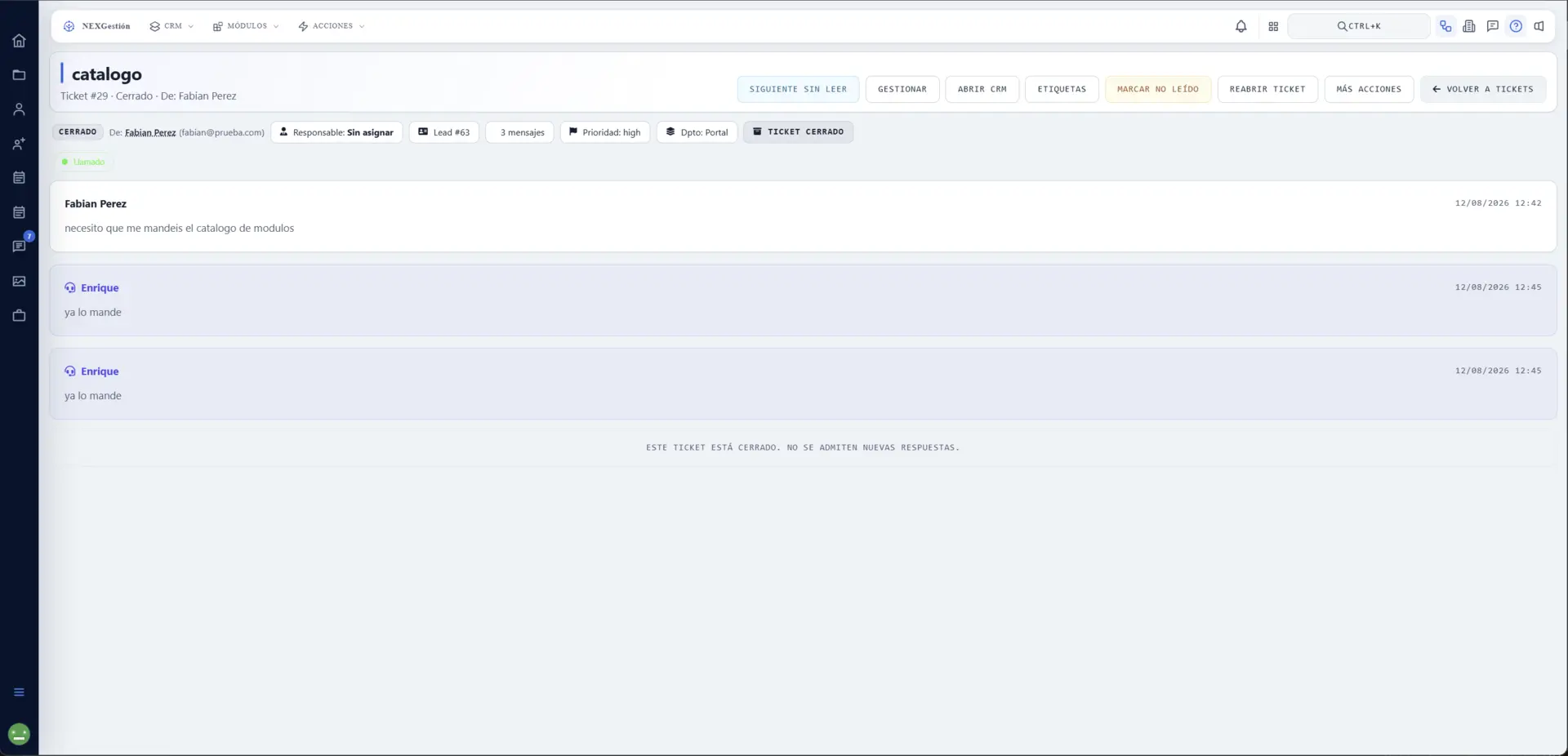Open the ETIQUETAS button
Screen dimensions: 1568x756
1062,89
